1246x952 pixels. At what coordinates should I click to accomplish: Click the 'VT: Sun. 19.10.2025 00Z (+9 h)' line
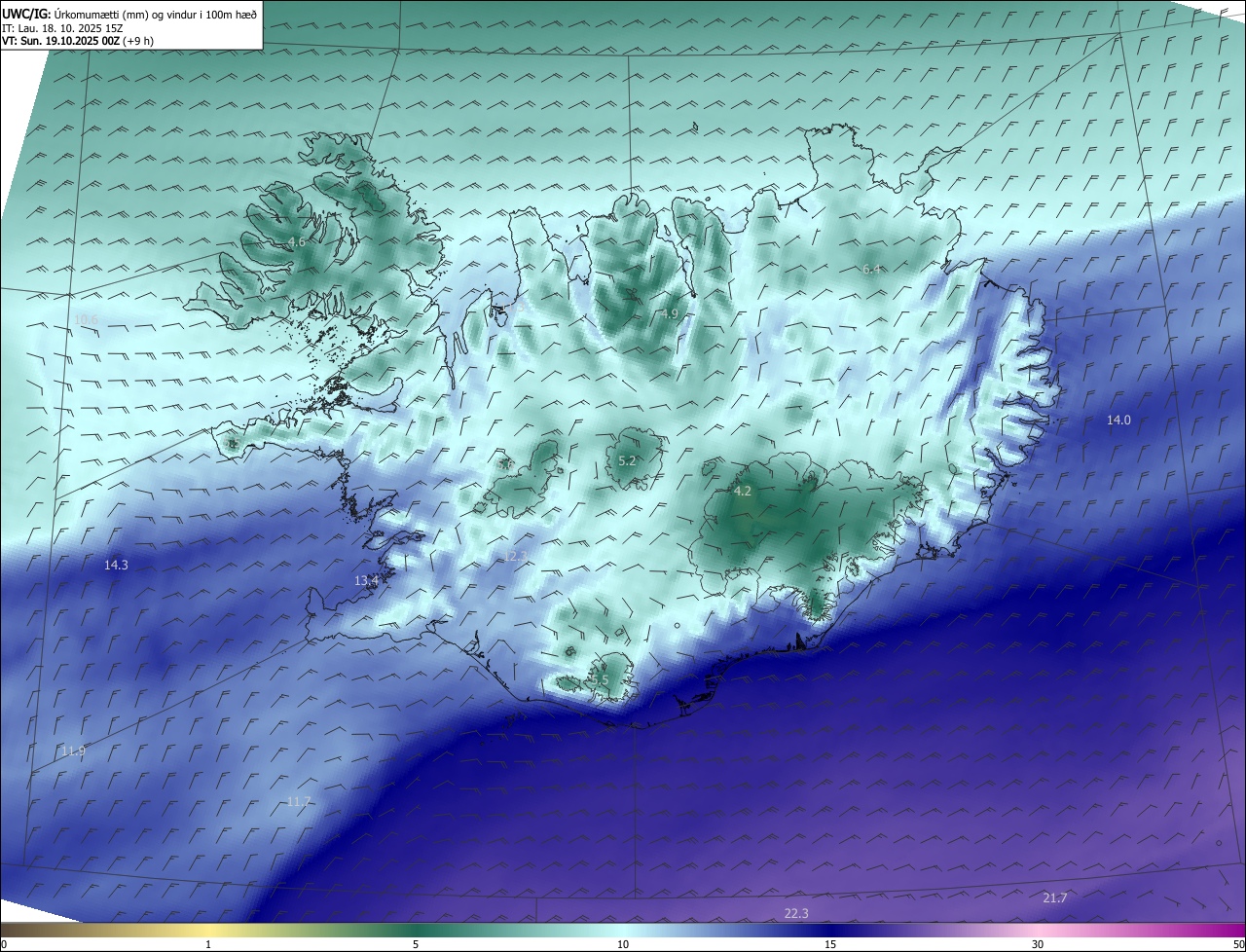tap(78, 41)
